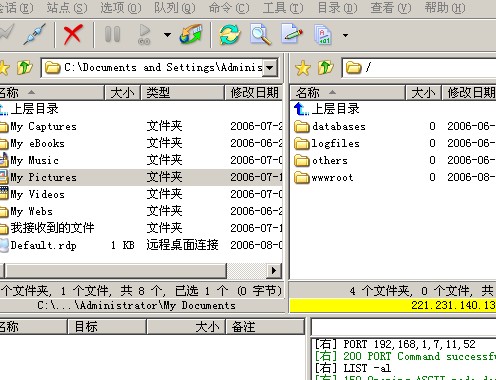Viewport: 496px width, 380px height.
Task: Sort local files by 类型 column header
Action: tap(183, 93)
